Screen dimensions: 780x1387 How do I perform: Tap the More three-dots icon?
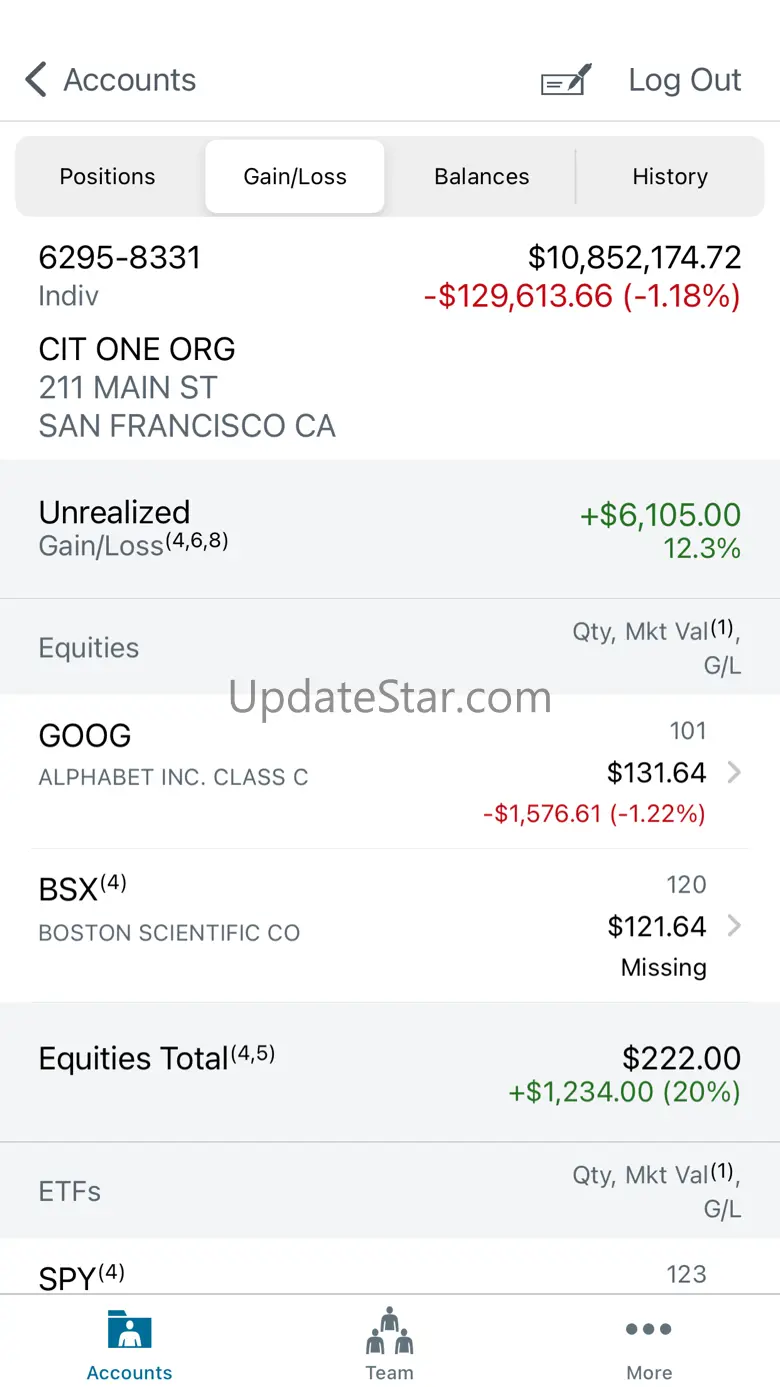point(649,1329)
